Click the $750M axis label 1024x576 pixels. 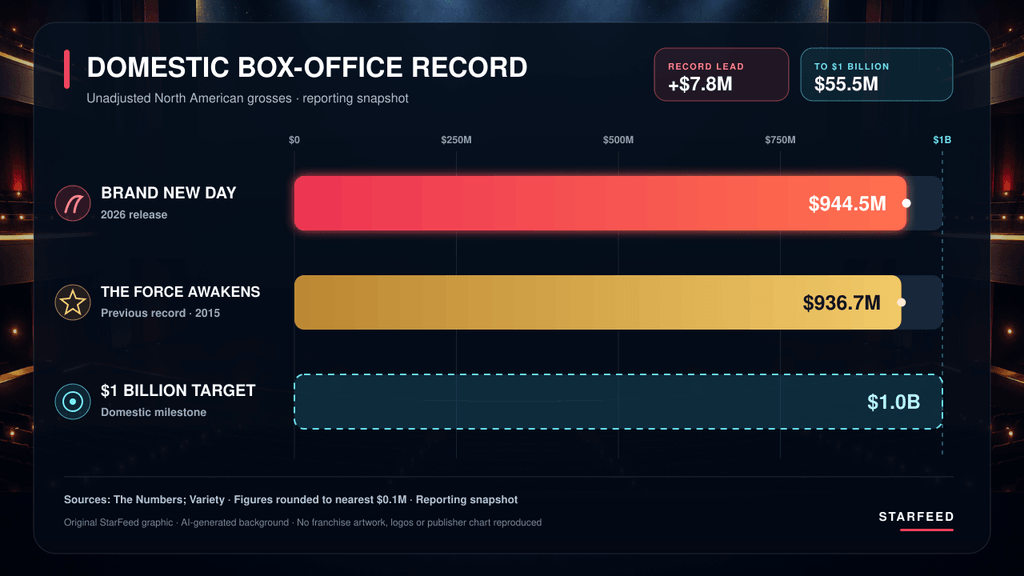tap(780, 140)
